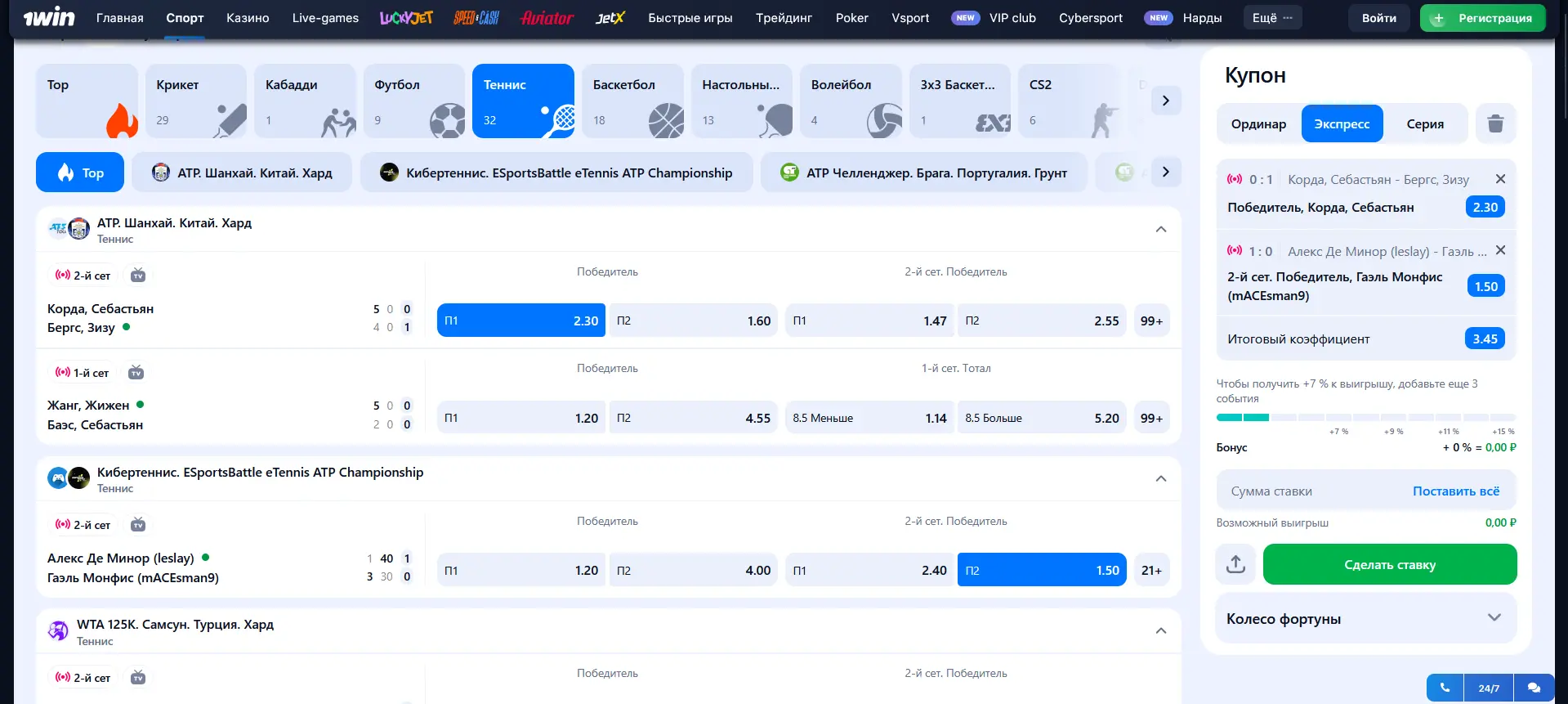
Task: Open the JetX game logo
Action: (x=610, y=17)
